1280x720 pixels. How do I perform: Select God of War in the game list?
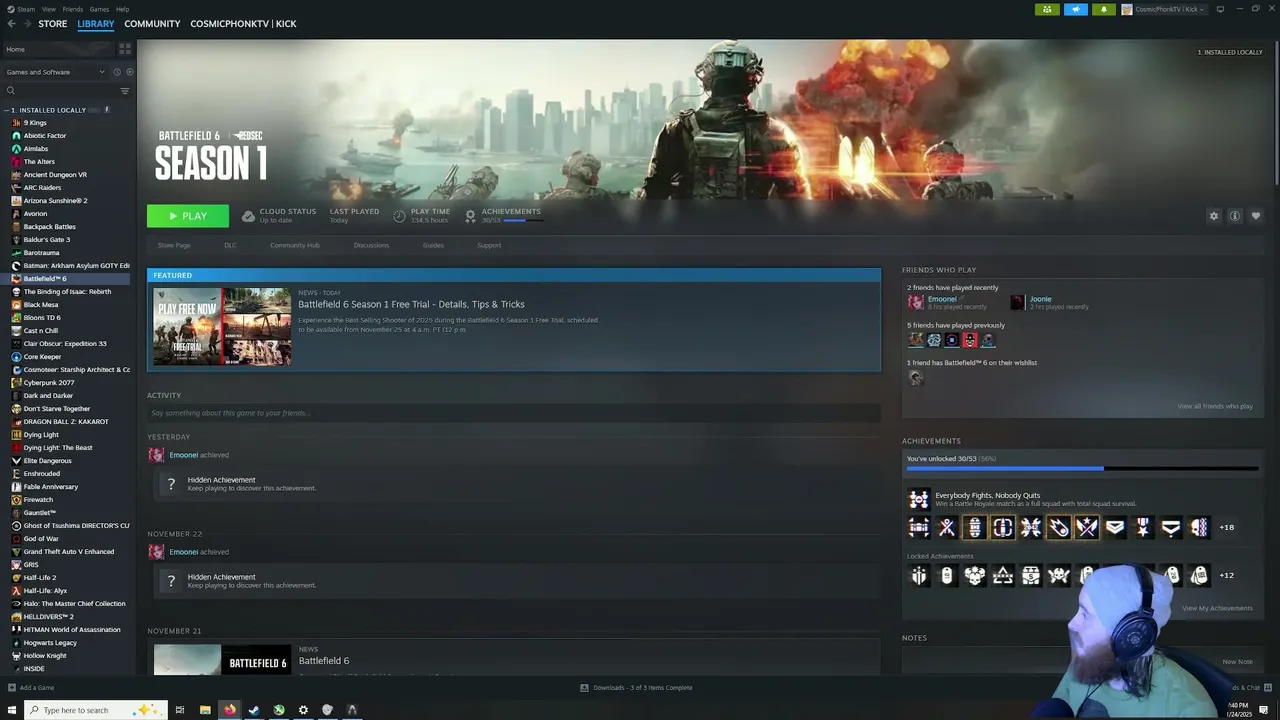(41, 539)
